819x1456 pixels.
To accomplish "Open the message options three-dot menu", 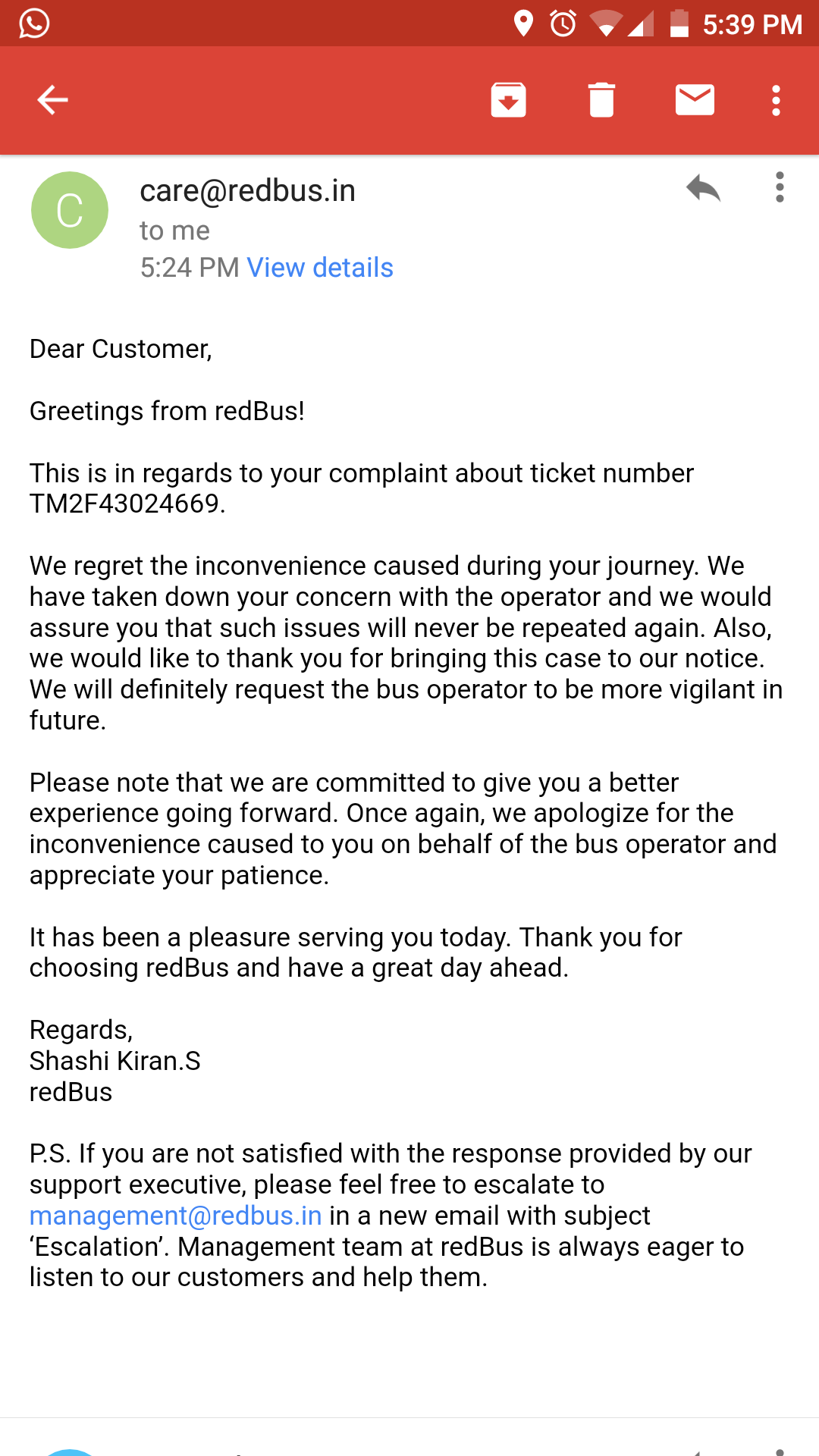I will pos(780,187).
